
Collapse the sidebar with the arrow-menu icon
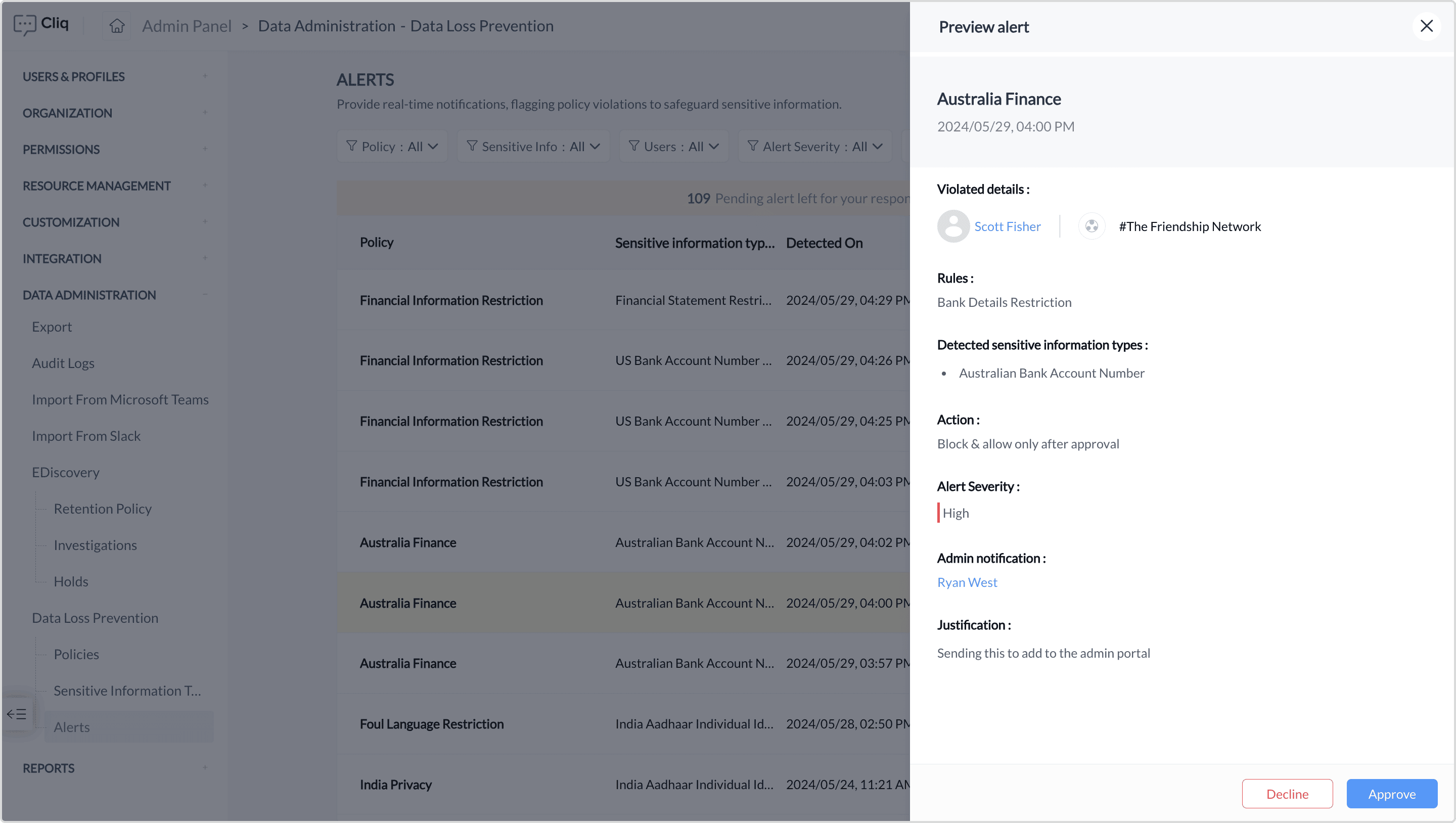tap(16, 714)
